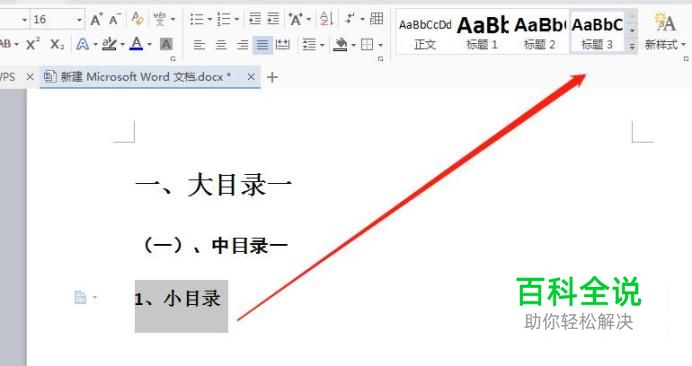Viewport: 692px width, 366px height.
Task: Apply bullet list formatting
Action: point(196,19)
